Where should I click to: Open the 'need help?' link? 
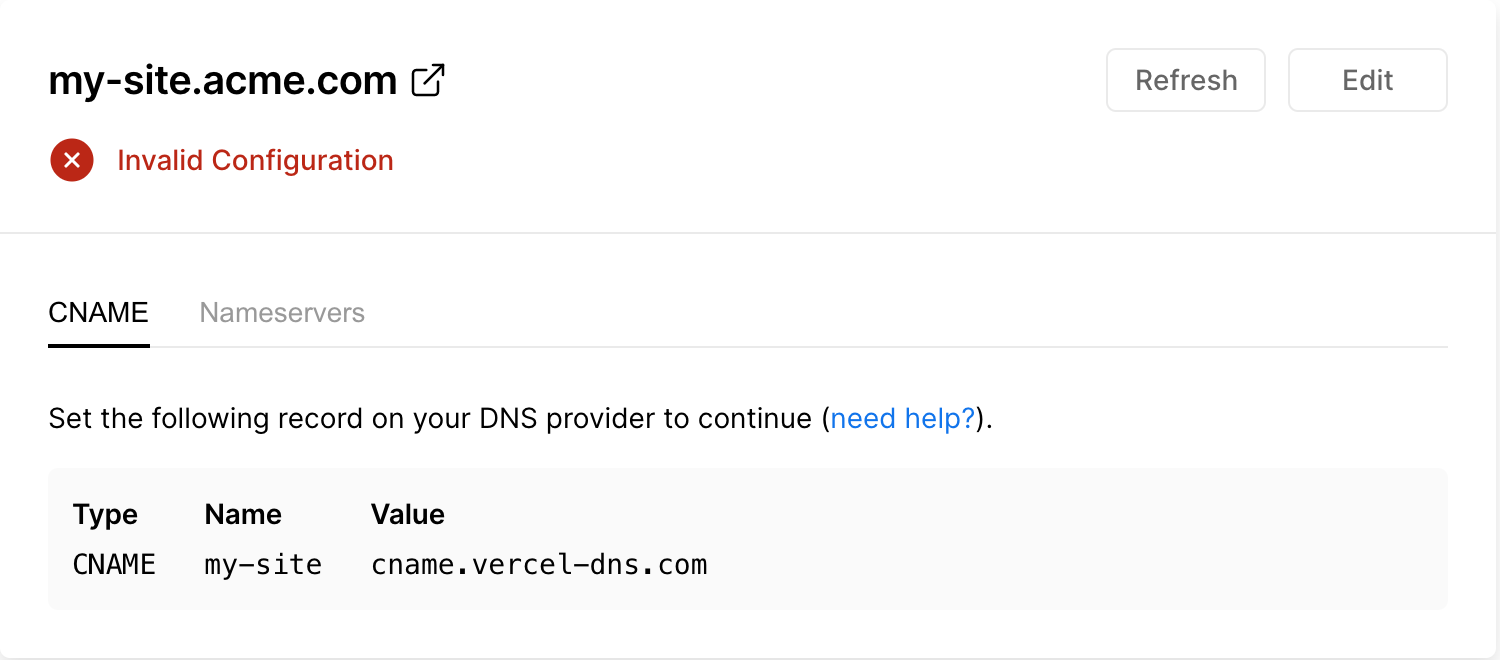click(902, 418)
